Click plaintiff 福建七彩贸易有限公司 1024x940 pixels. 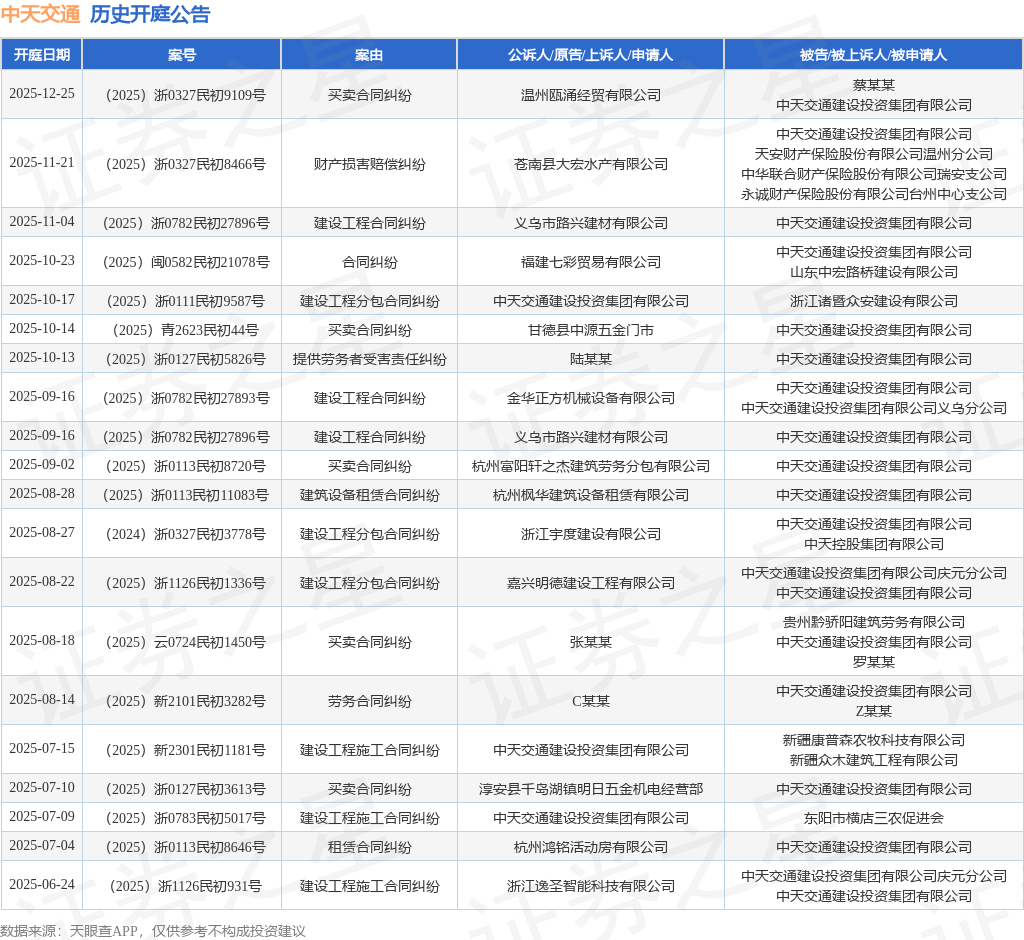pos(590,262)
